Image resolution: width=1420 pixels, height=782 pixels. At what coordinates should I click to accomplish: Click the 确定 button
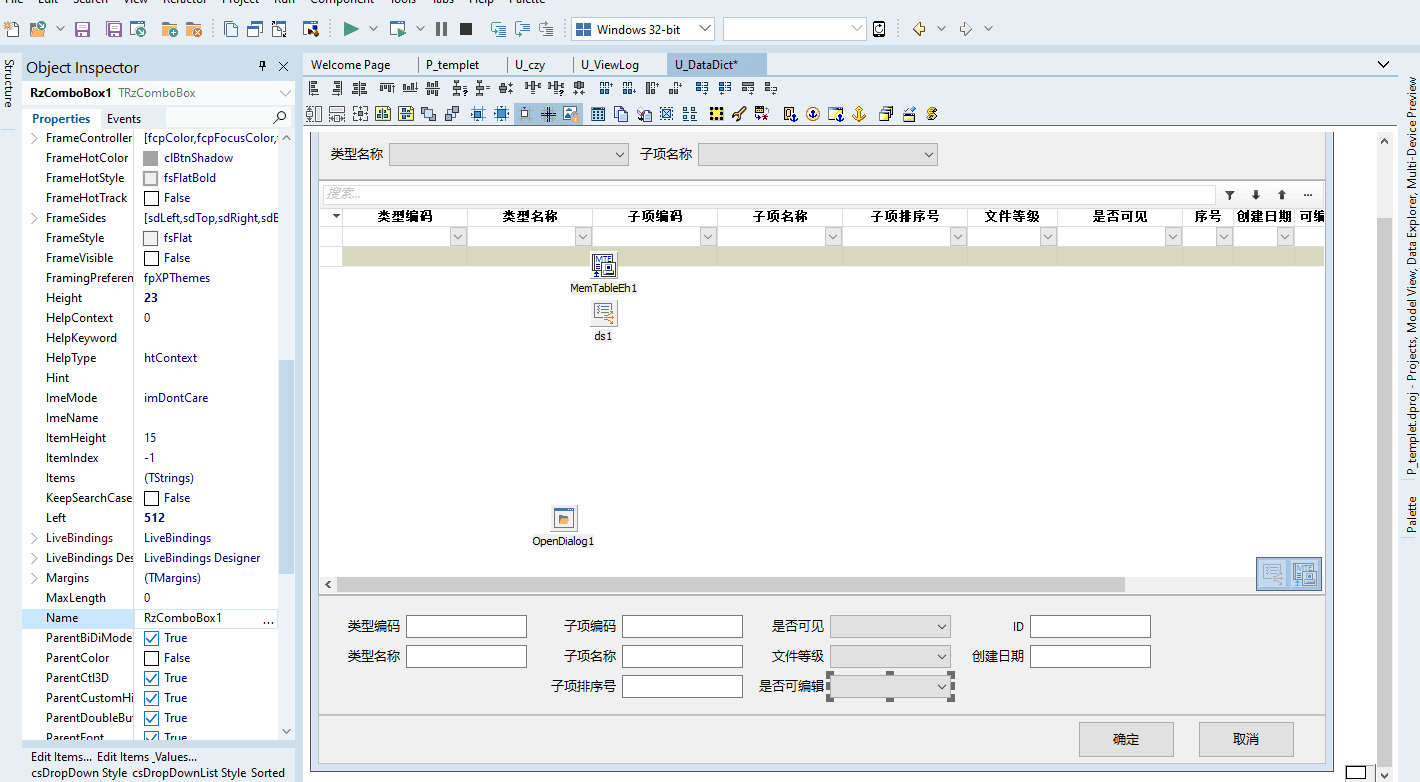(1125, 739)
